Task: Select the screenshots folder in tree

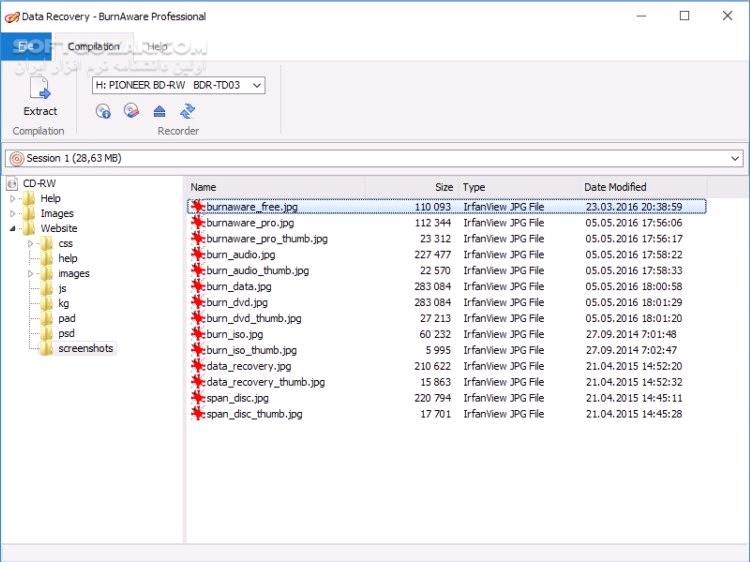Action: click(86, 348)
